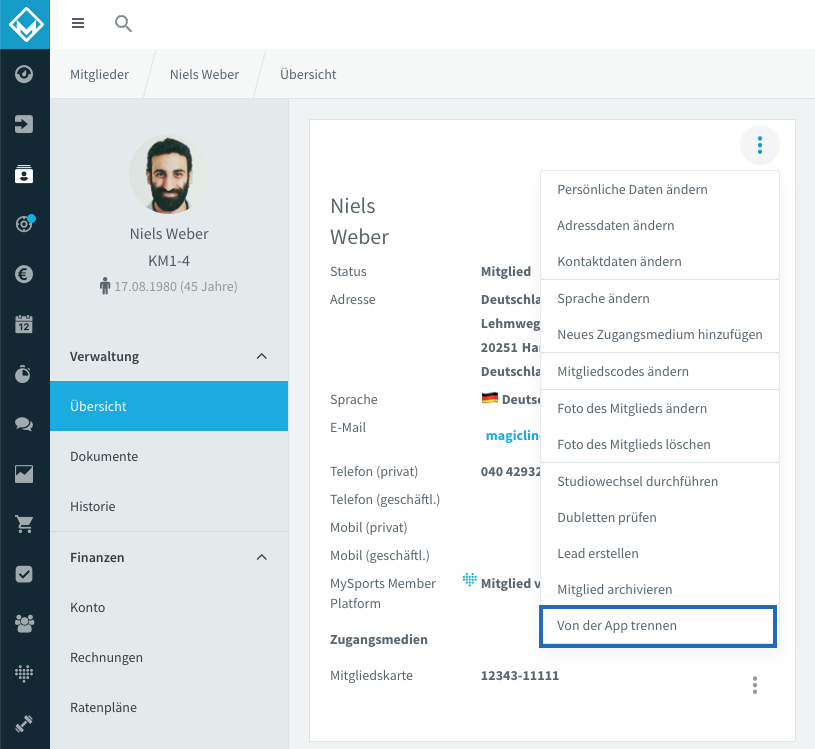815x749 pixels.
Task: Open the dashboard gauge icon in sidebar
Action: click(24, 74)
